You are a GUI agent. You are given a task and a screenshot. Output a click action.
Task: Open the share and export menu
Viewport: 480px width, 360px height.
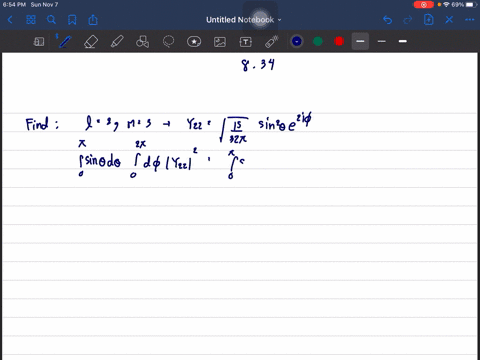point(93,20)
